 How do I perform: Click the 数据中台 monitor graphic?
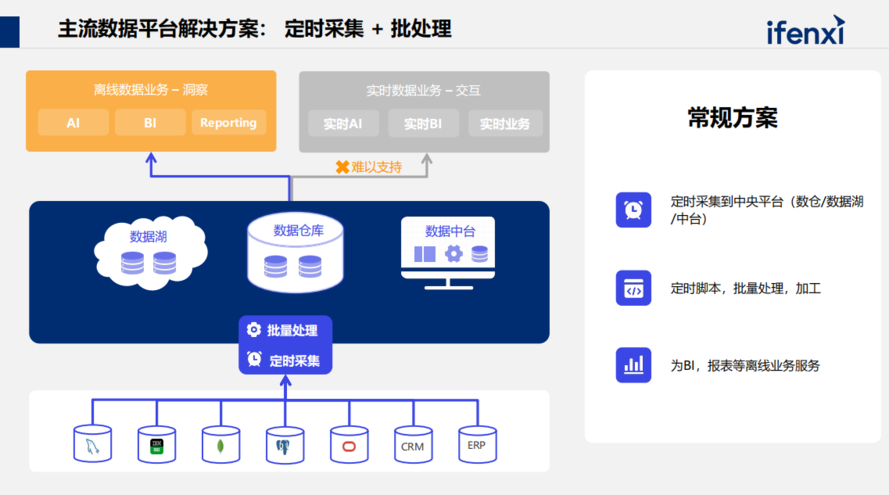tap(450, 250)
